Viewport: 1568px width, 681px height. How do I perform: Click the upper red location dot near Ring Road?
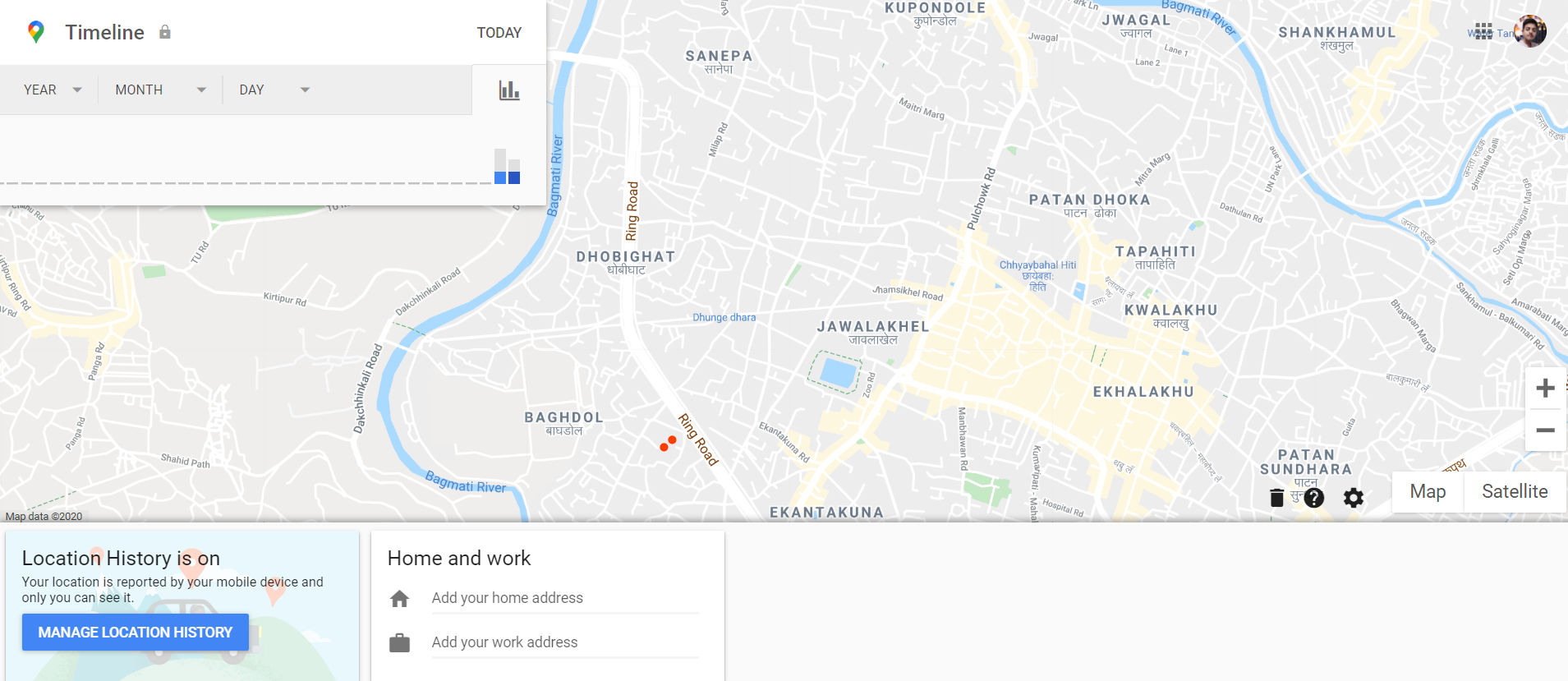tap(672, 440)
